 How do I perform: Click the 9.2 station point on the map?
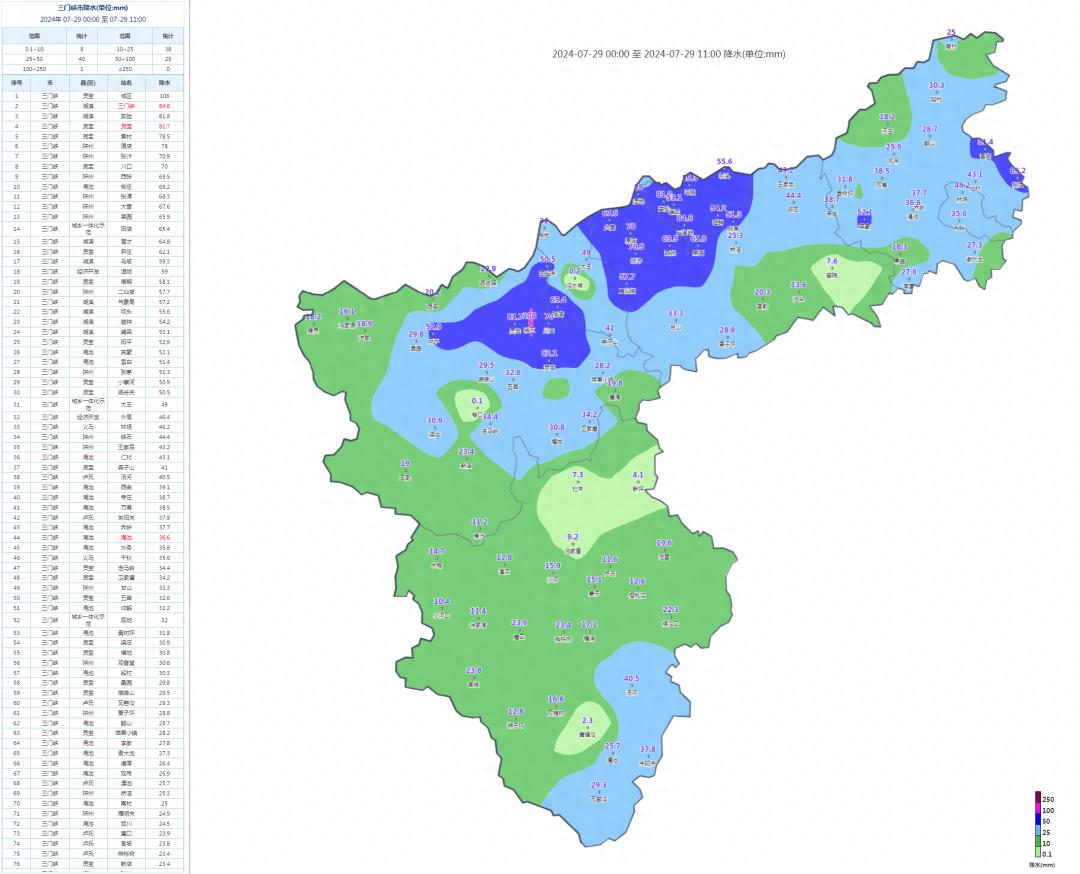[573, 543]
